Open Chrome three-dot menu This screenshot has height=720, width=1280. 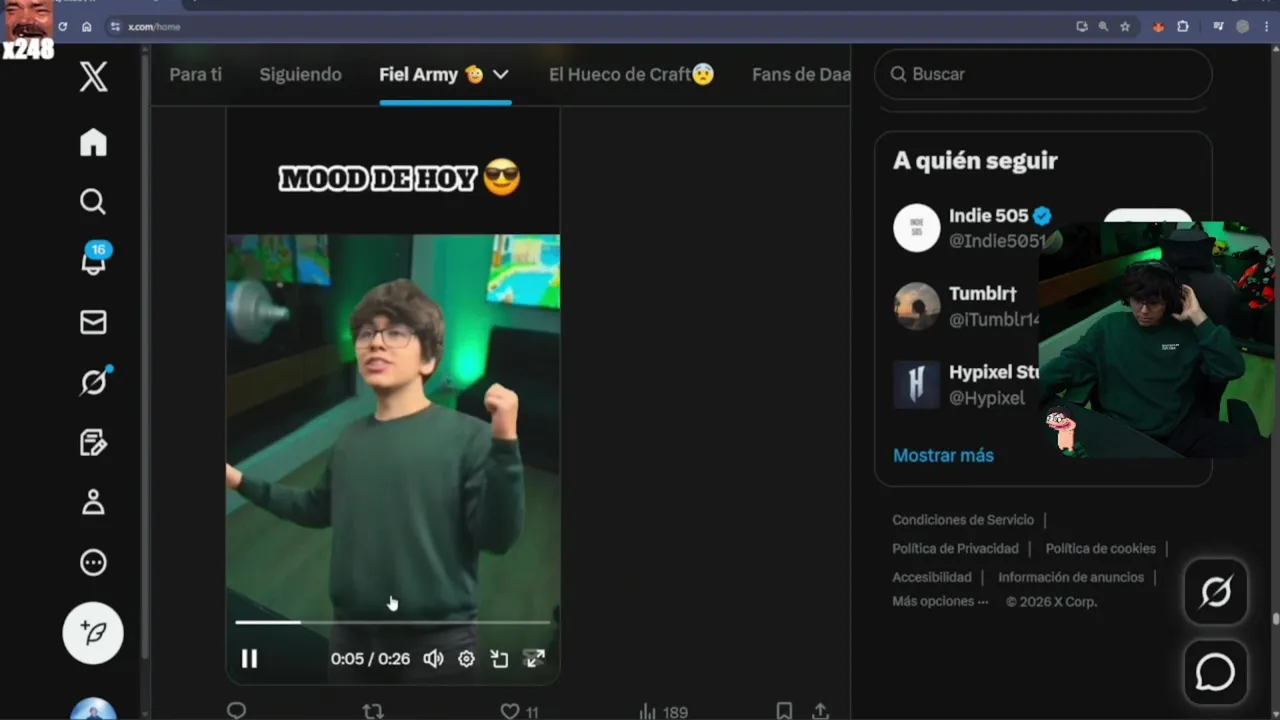(x=1266, y=27)
